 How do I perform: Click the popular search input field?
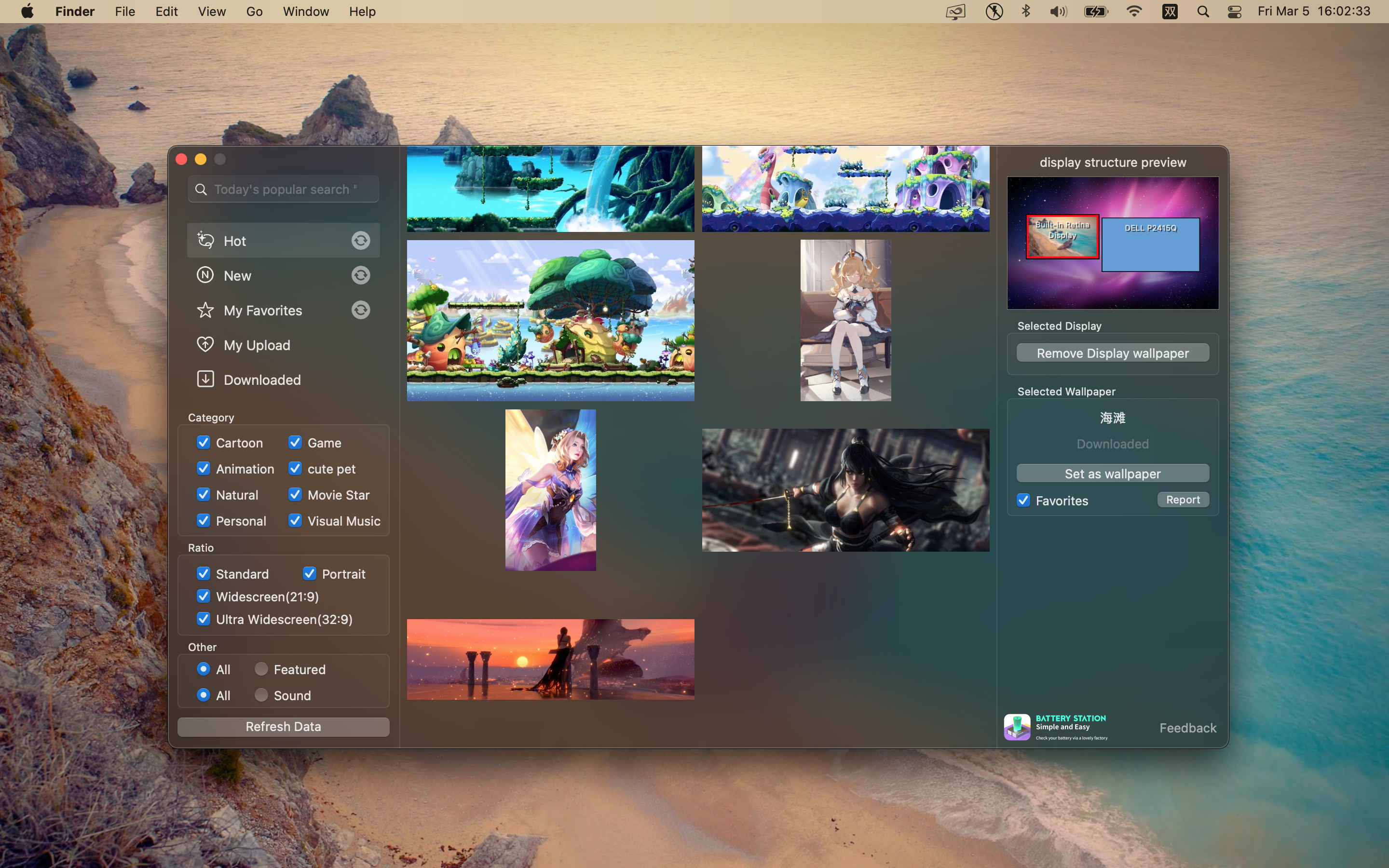[x=284, y=190]
